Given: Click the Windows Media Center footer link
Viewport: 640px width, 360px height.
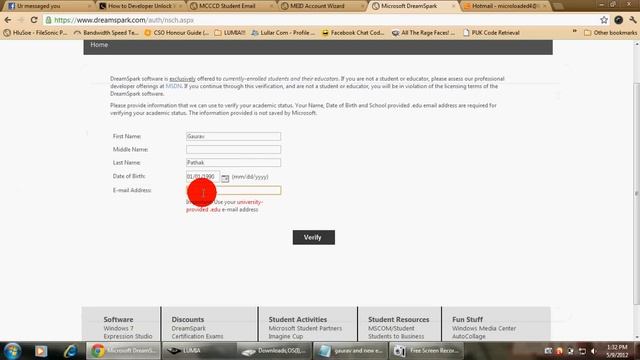Looking at the screenshot, I should (484, 328).
